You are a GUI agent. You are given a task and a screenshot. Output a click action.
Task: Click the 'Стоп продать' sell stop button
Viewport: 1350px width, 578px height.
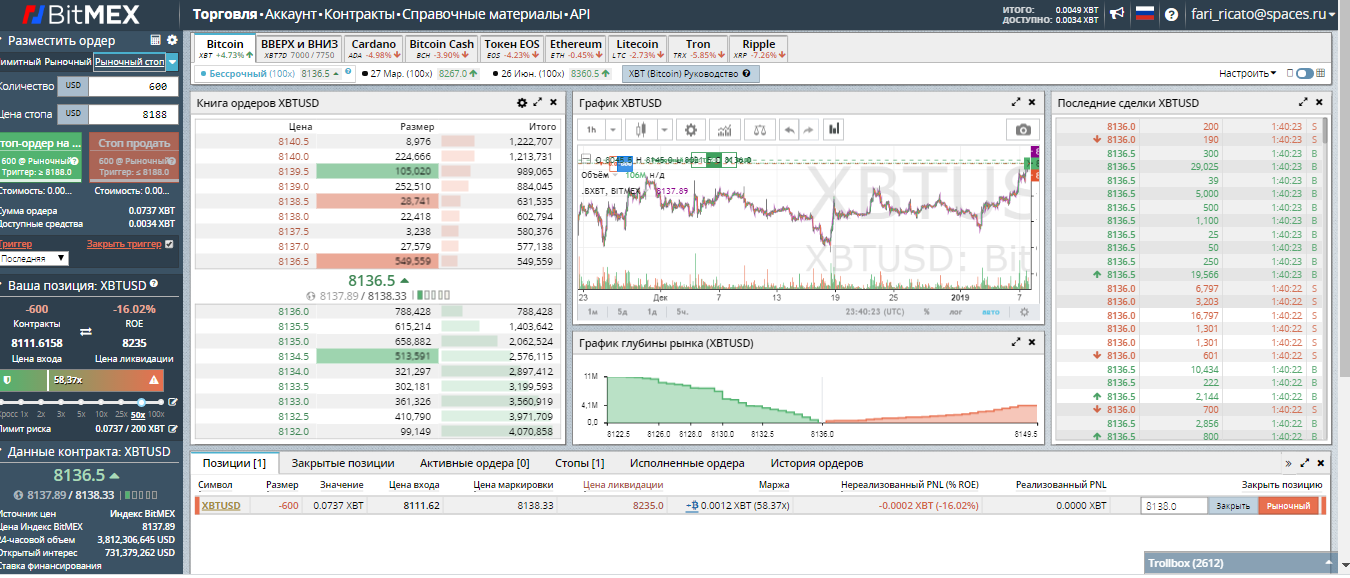click(x=133, y=156)
